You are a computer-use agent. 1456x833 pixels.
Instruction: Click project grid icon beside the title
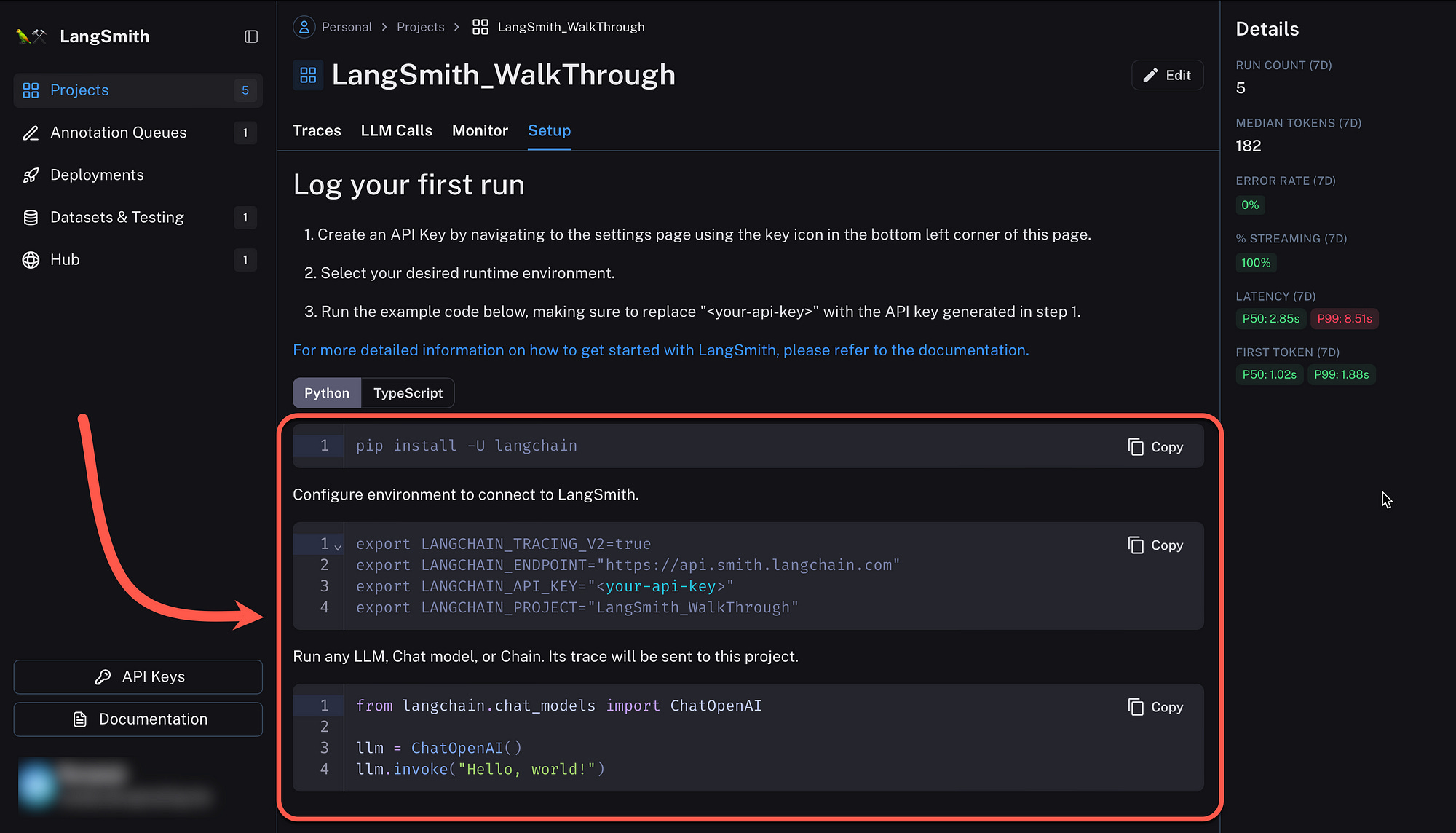pos(308,75)
